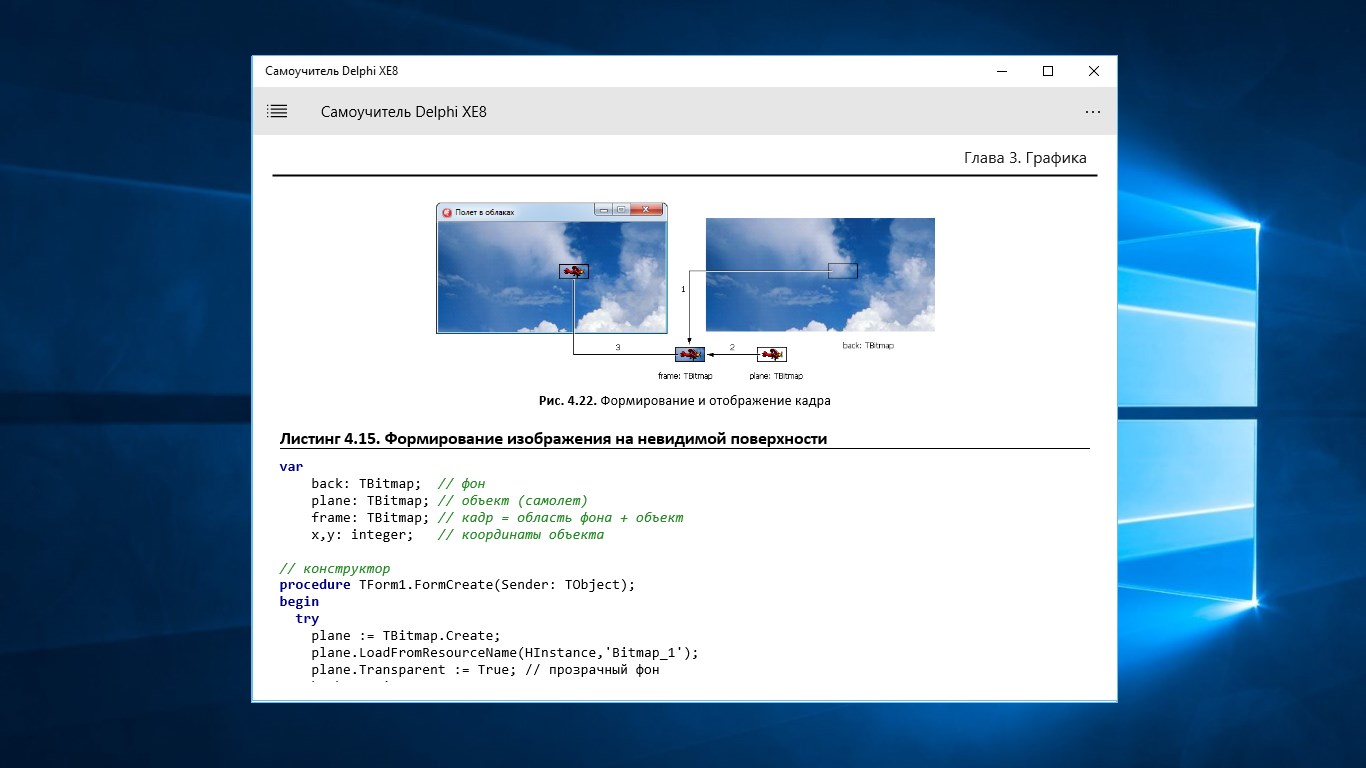Click the try keyword
This screenshot has height=768, width=1366.
pos(307,619)
